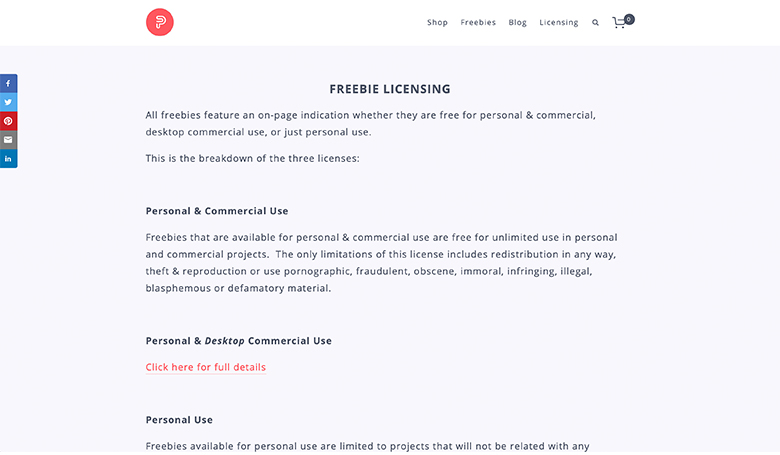Image resolution: width=780 pixels, height=455 pixels.
Task: Share page via Facebook sidebar icon
Action: 8,84
